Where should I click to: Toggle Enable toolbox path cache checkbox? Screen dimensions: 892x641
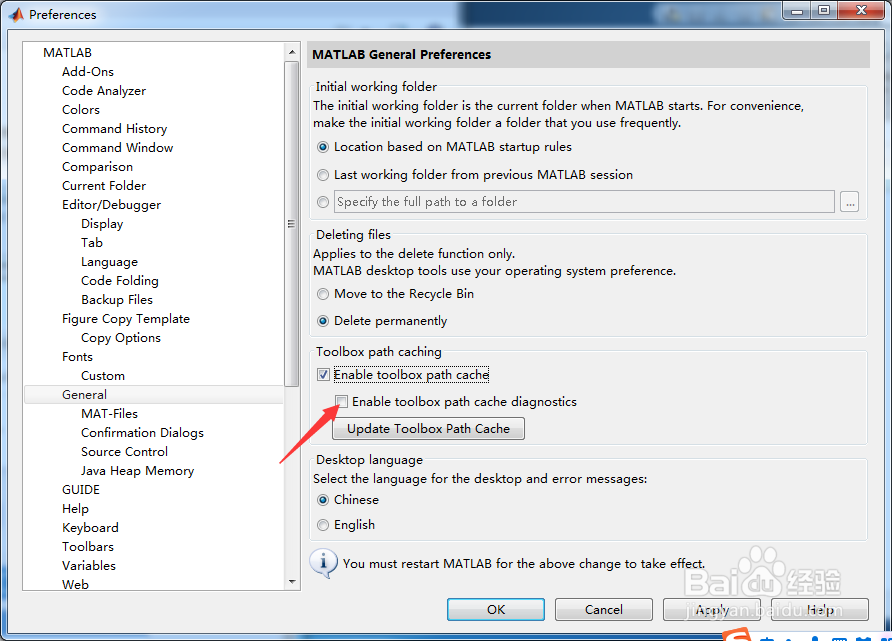323,375
